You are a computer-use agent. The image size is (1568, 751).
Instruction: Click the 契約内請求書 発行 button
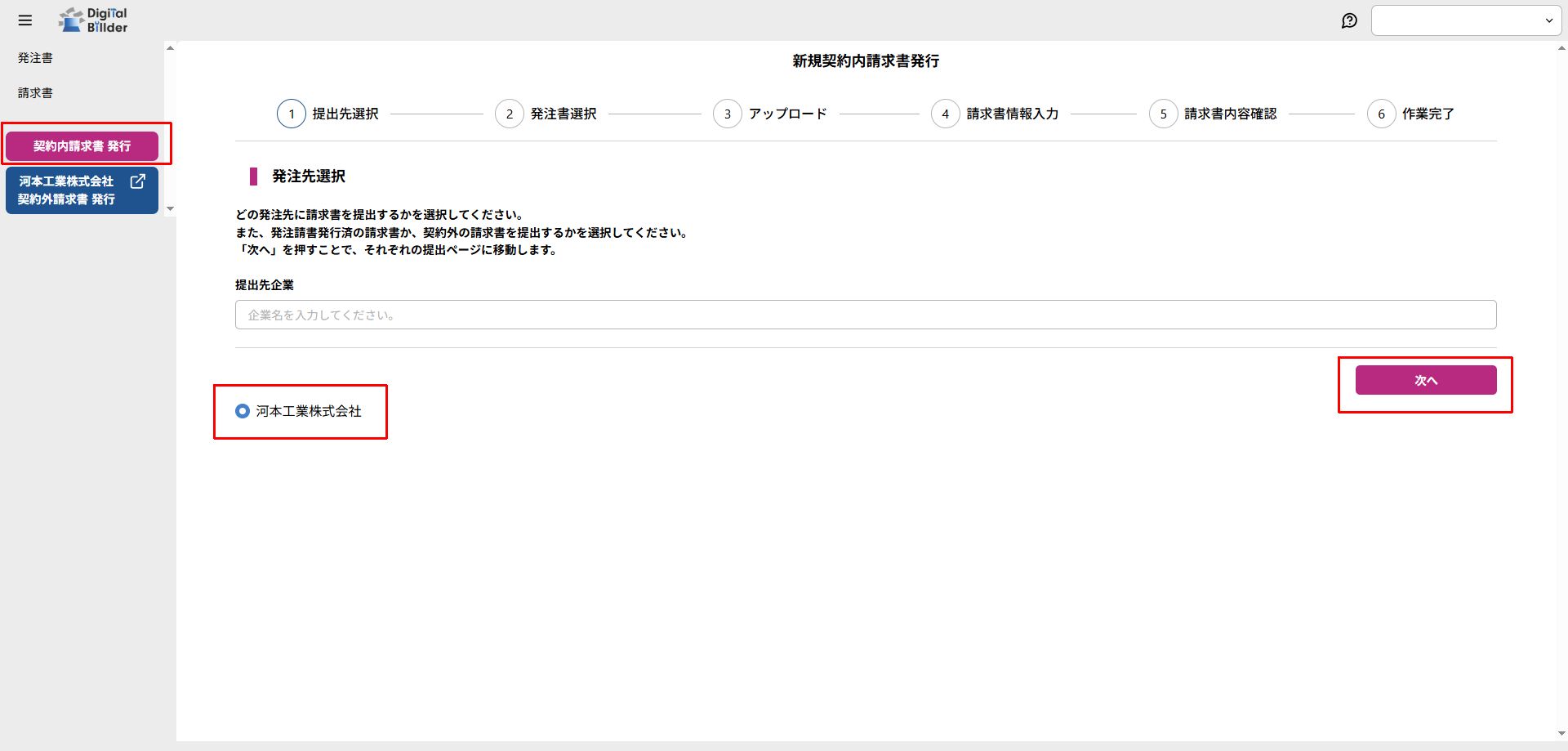82,146
